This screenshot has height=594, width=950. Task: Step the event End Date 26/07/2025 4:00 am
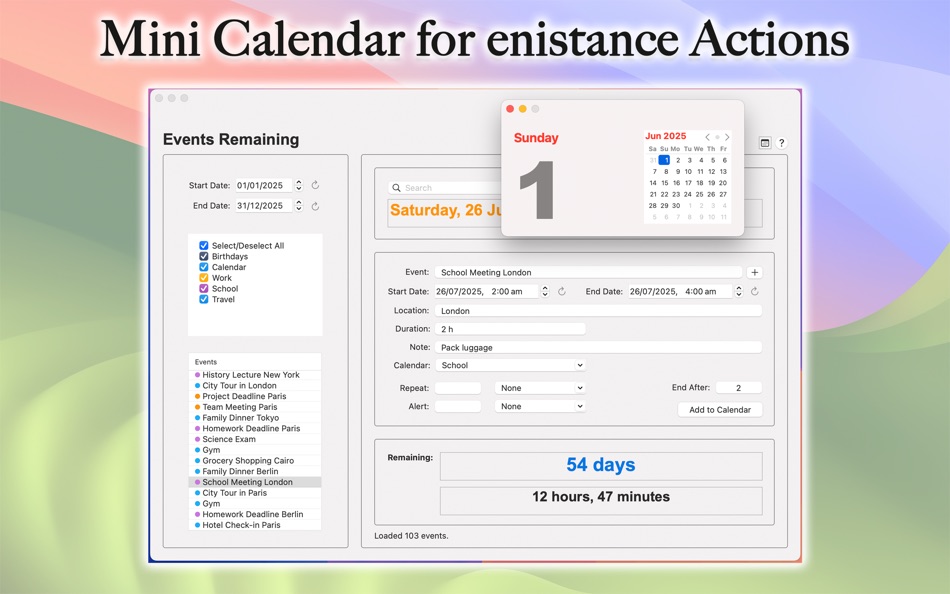tap(739, 292)
